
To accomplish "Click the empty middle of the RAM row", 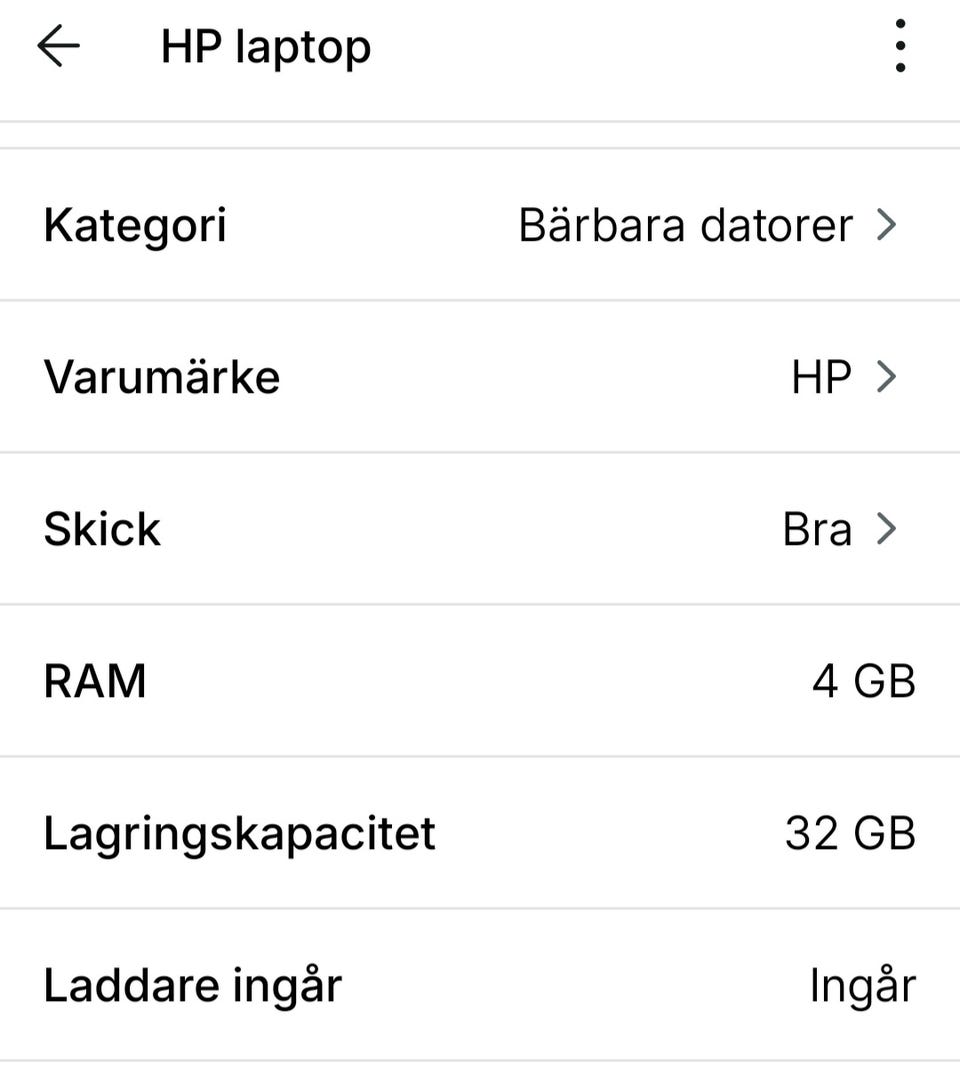I will 480,681.
